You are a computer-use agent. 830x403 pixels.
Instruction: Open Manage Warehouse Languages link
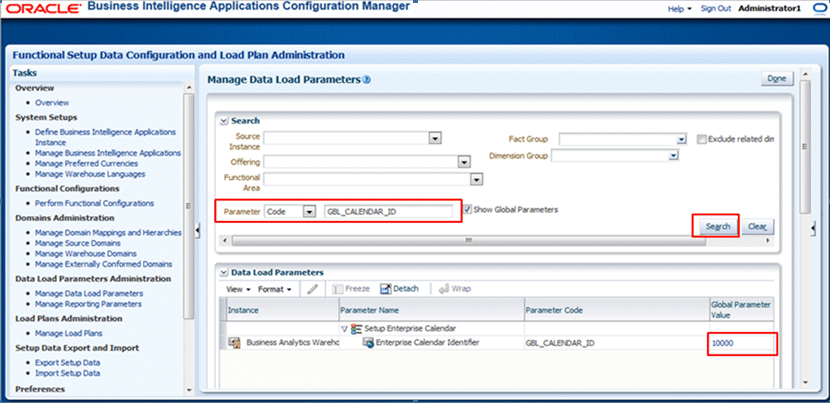(90, 174)
